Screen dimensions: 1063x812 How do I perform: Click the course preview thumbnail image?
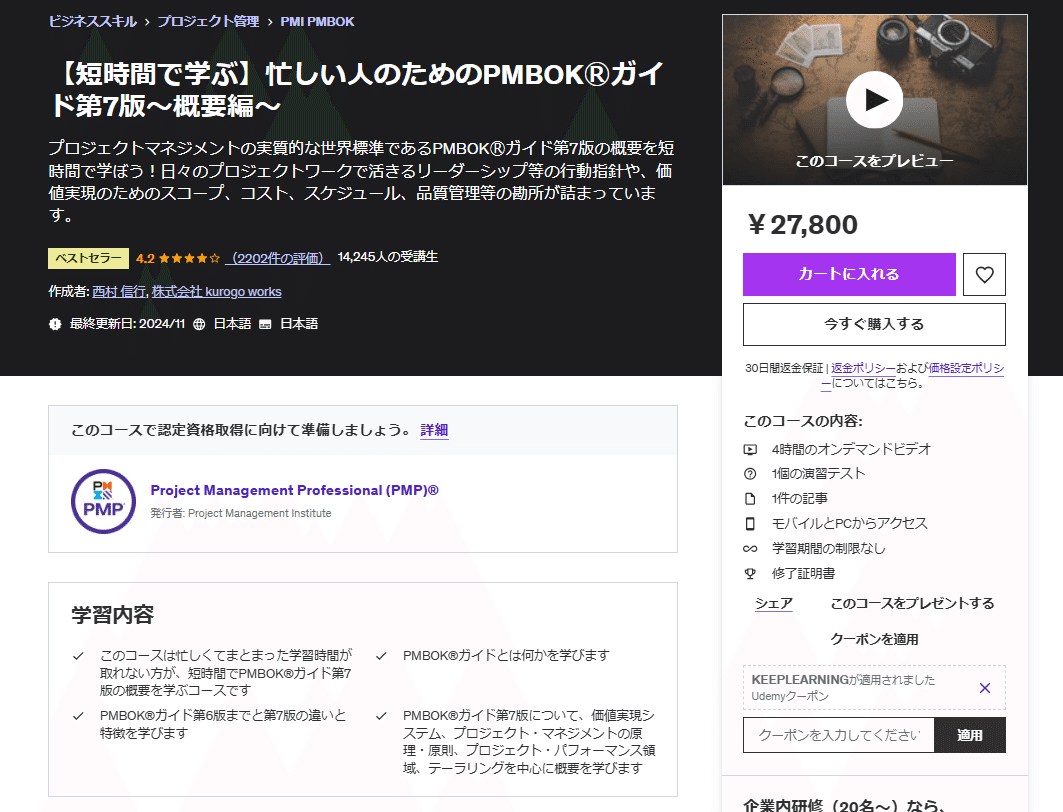(x=875, y=100)
